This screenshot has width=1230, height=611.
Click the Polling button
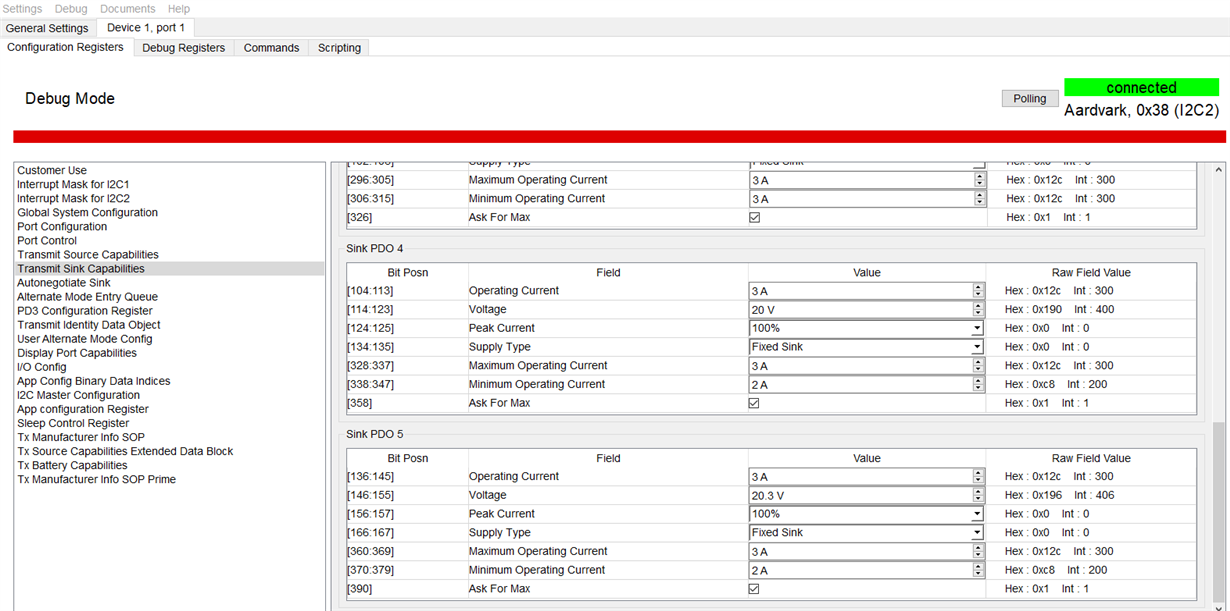[1029, 98]
